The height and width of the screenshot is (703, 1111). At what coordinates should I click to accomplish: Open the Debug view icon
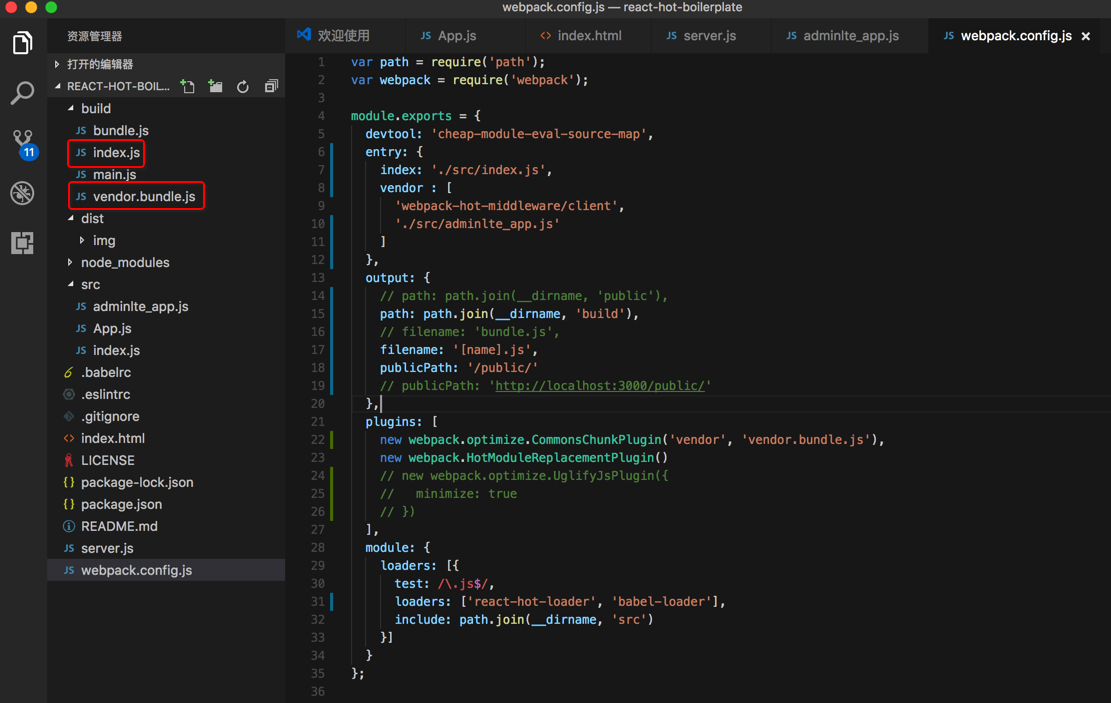click(x=22, y=193)
